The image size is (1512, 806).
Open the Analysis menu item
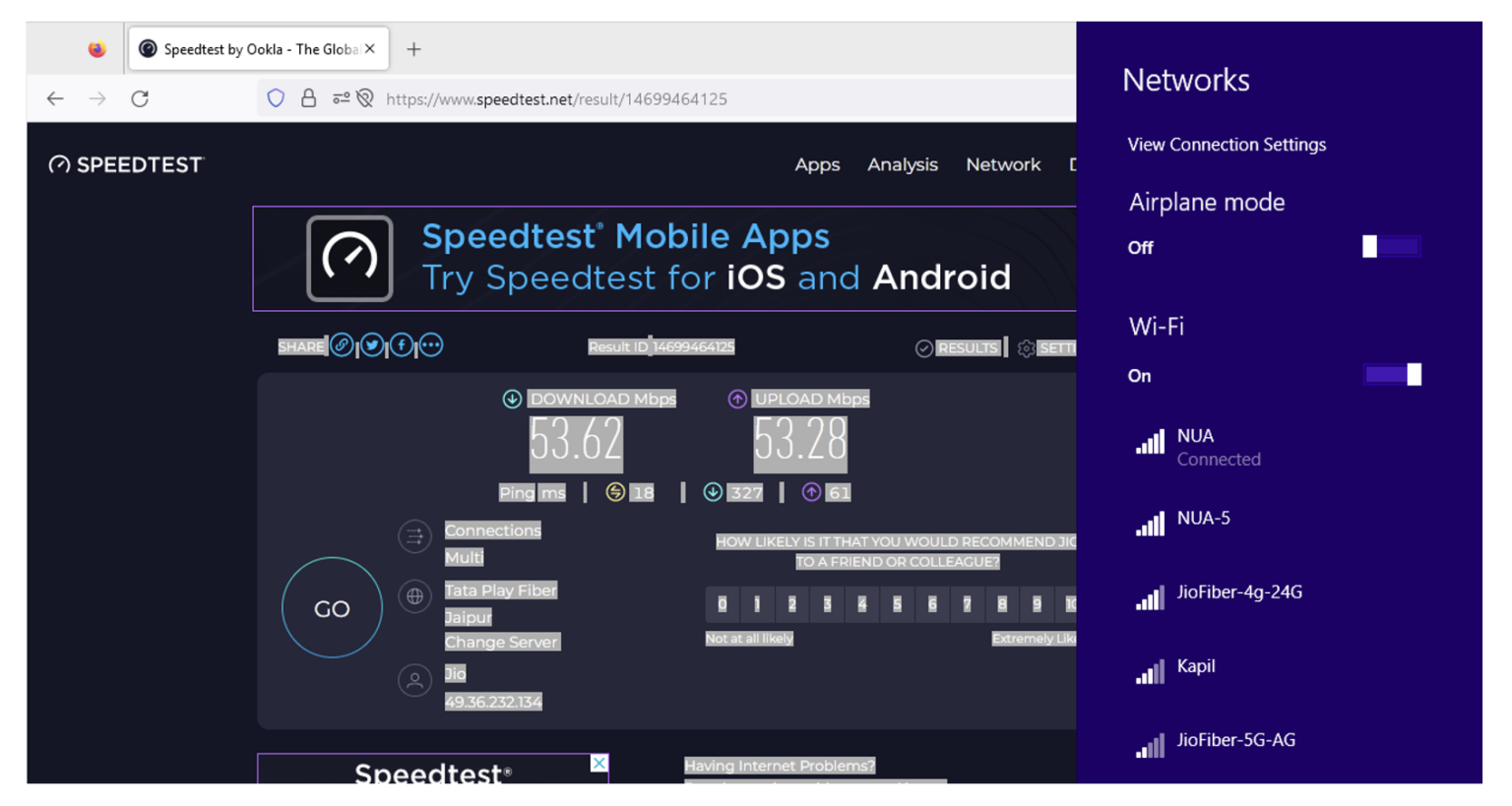pyautogui.click(x=902, y=164)
